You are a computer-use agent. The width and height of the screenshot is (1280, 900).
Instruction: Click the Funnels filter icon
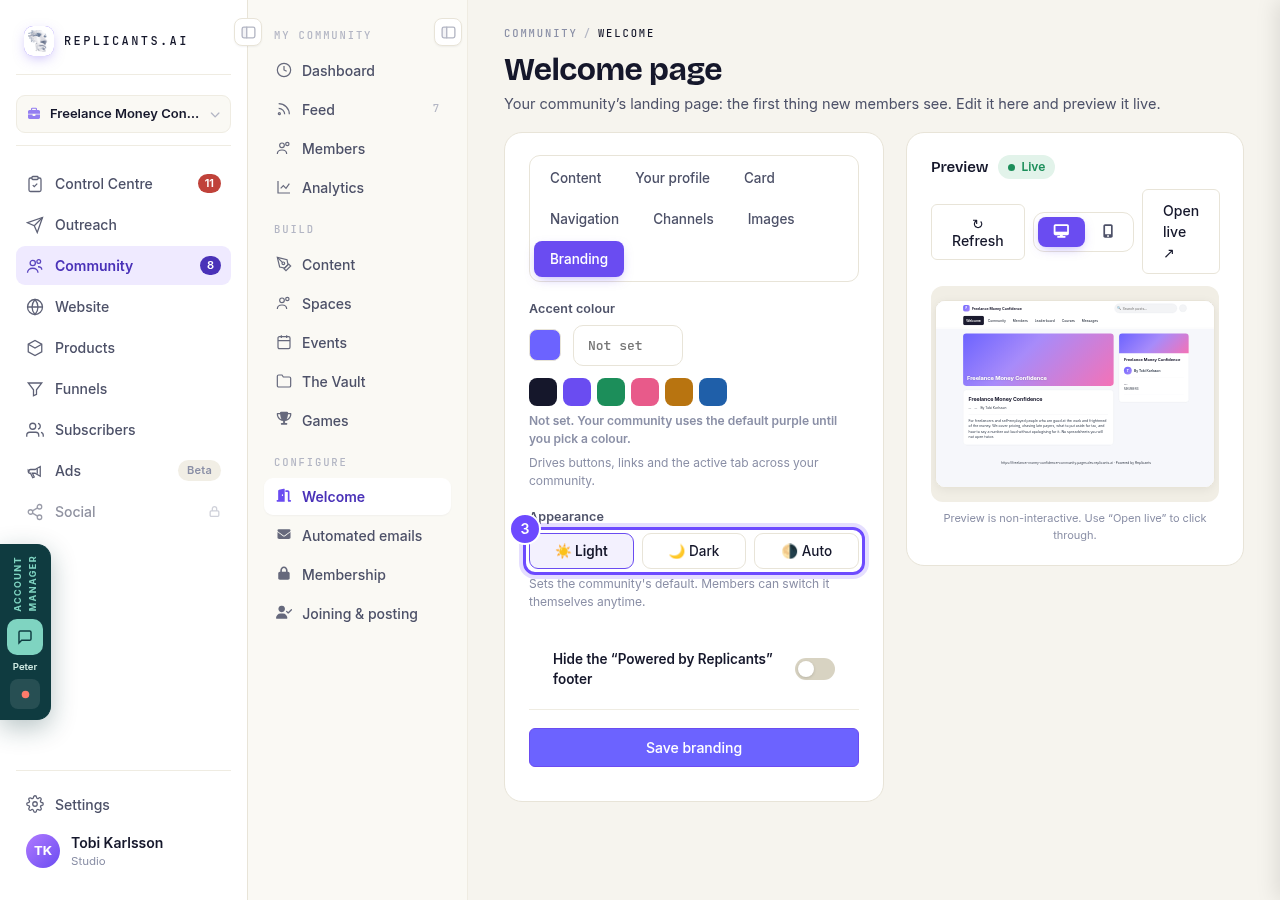[x=35, y=389]
